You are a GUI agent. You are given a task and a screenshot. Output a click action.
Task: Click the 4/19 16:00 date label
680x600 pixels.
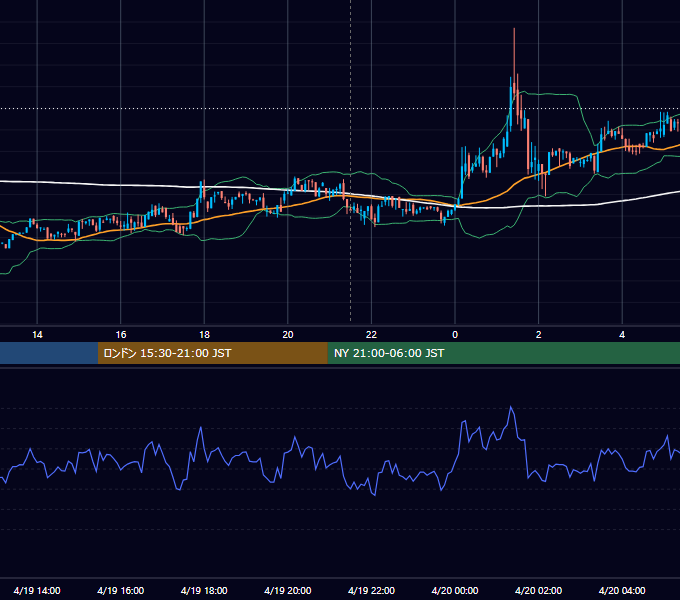[x=121, y=590]
